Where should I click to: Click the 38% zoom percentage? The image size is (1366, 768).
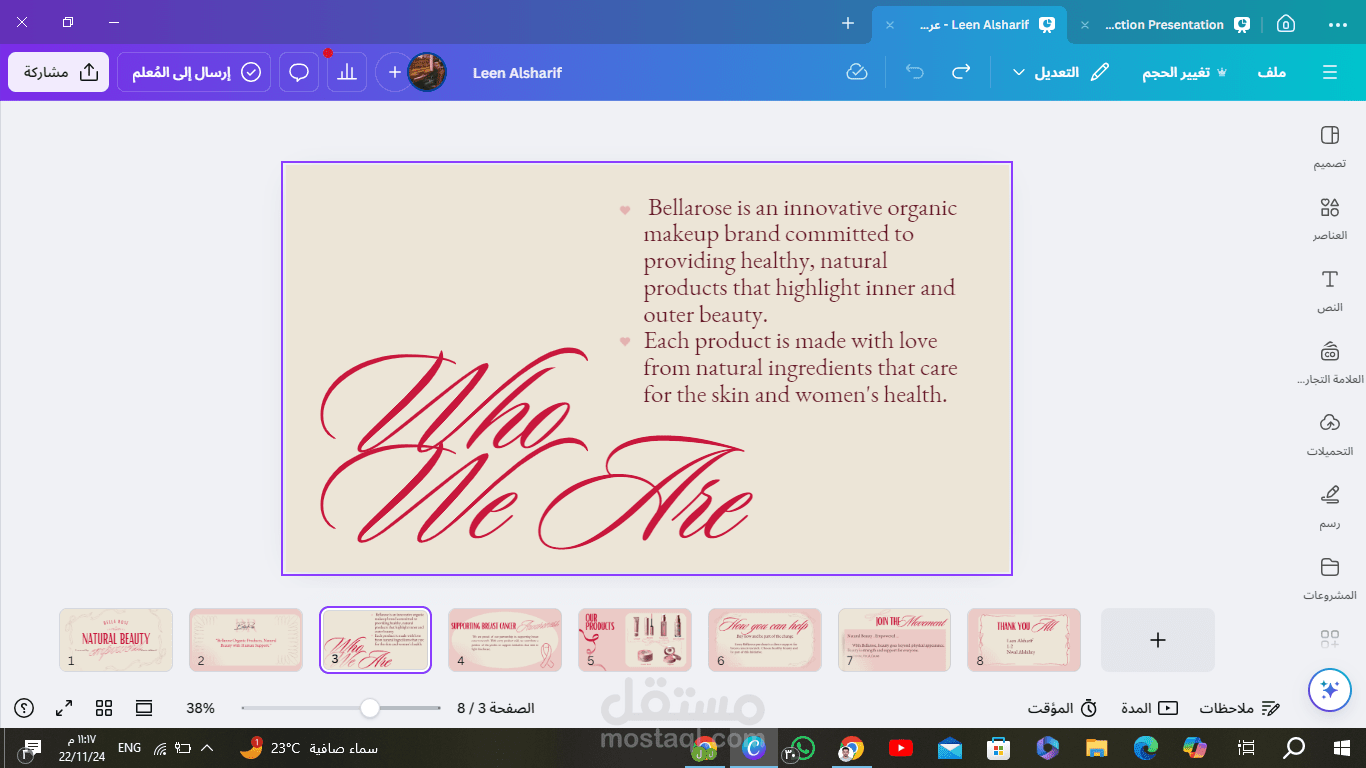200,708
